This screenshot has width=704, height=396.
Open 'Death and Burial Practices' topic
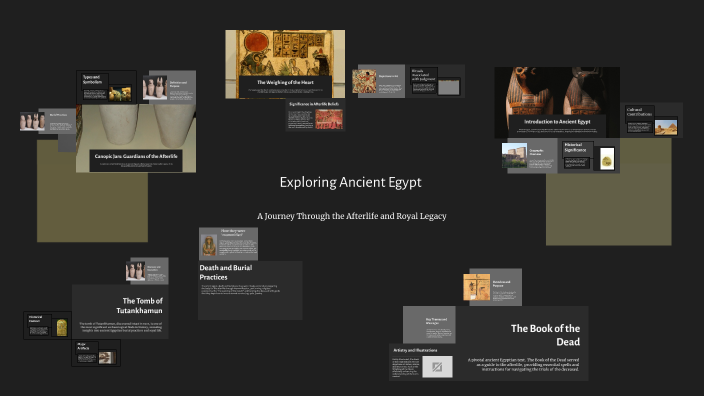pos(250,290)
